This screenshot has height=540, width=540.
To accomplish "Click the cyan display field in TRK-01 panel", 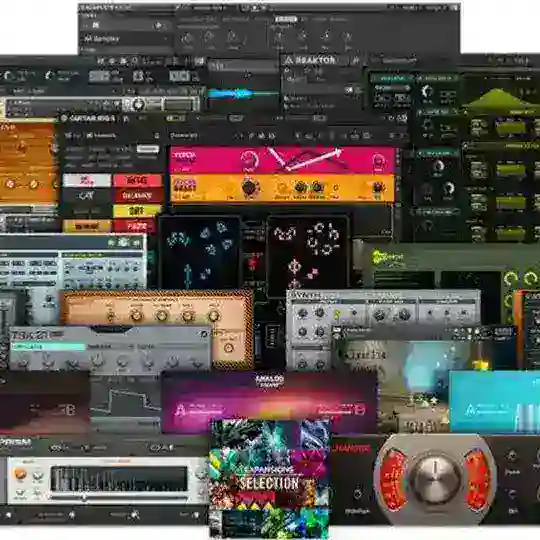I will pyautogui.click(x=48, y=346).
